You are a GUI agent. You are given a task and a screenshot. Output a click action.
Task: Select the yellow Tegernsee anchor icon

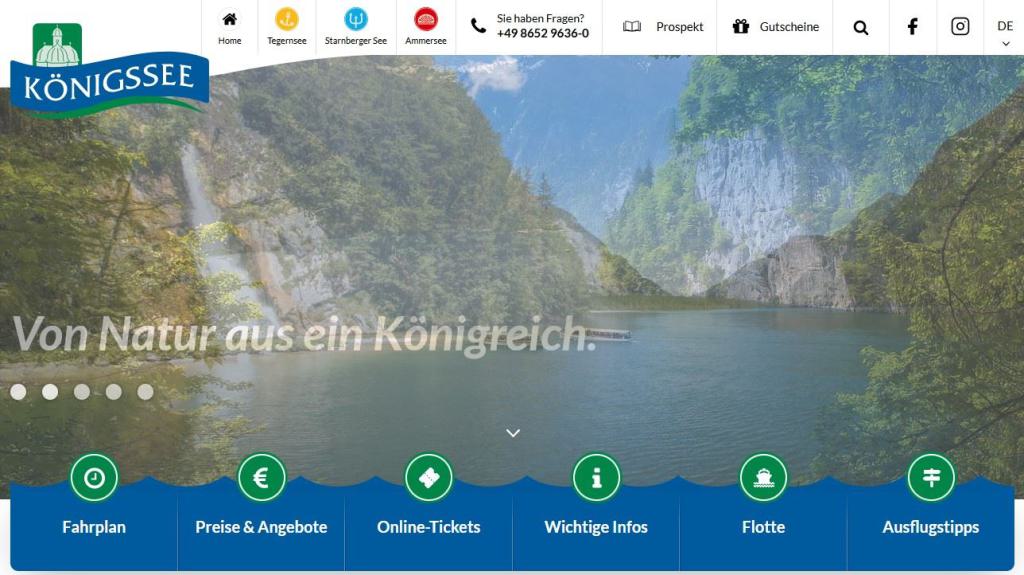point(287,19)
